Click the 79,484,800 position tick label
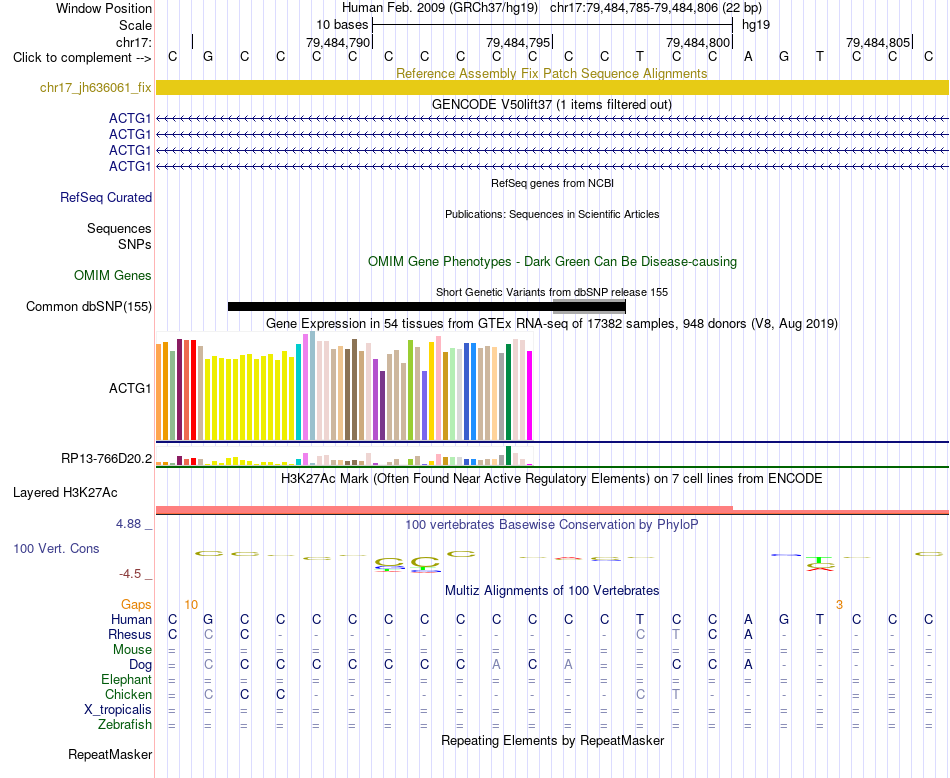This screenshot has width=950, height=778. (698, 42)
